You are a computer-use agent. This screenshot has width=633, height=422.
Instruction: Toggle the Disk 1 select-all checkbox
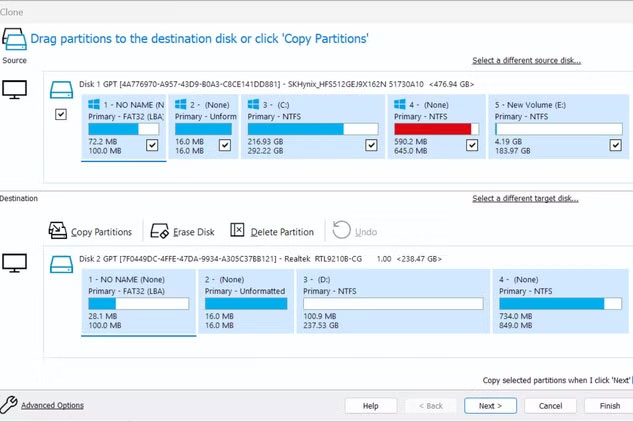[61, 115]
